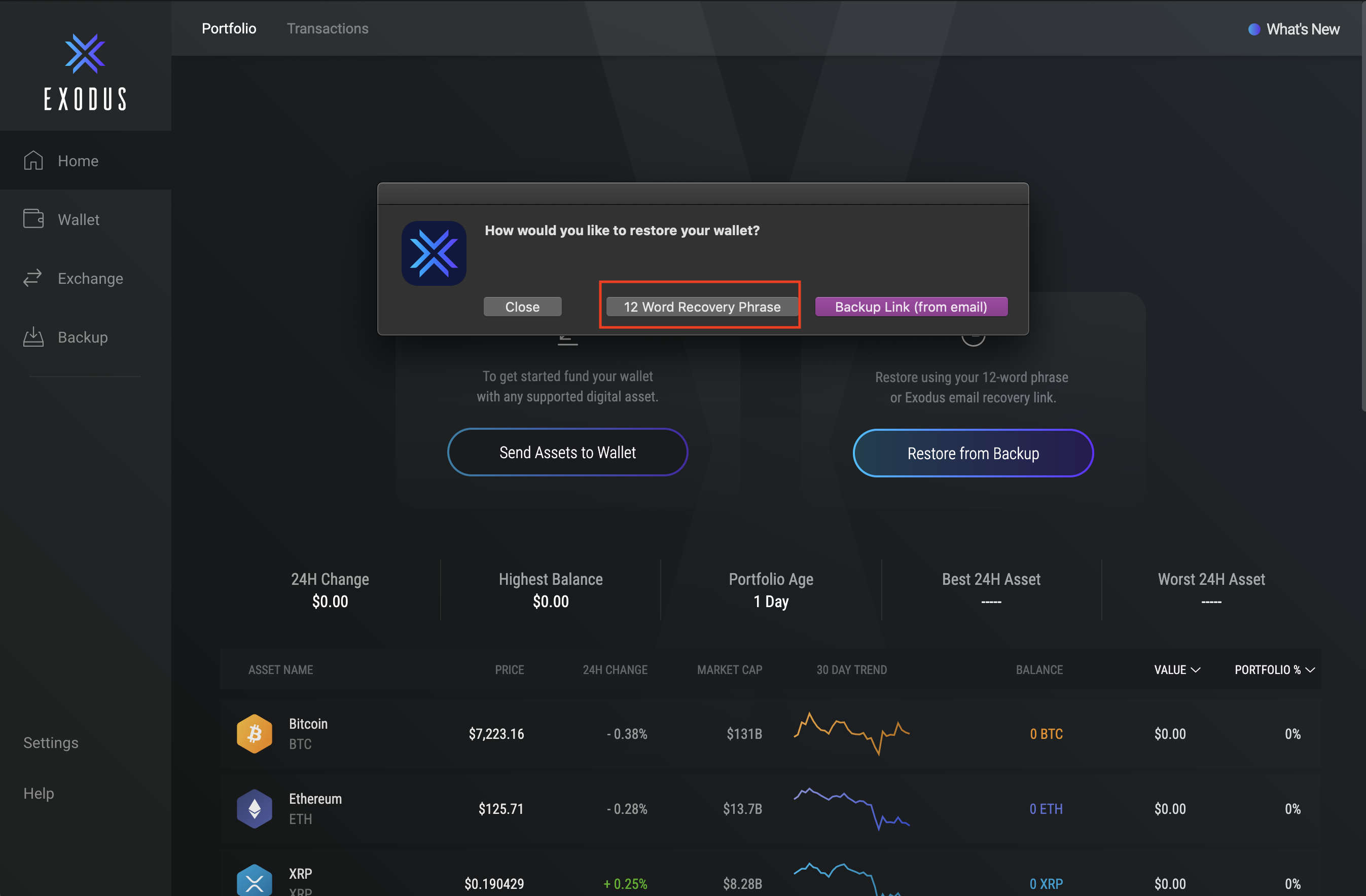Click Bitcoin market cap $131B
This screenshot has width=1366, height=896.
[744, 734]
